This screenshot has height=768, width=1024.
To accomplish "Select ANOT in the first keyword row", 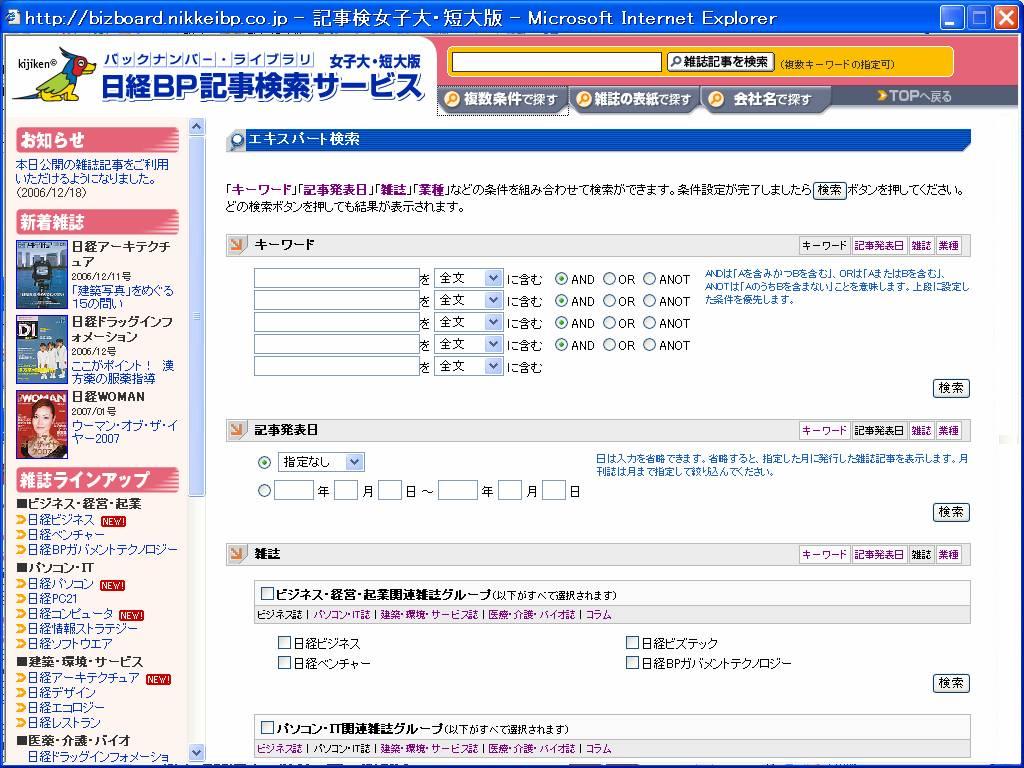I will (649, 279).
